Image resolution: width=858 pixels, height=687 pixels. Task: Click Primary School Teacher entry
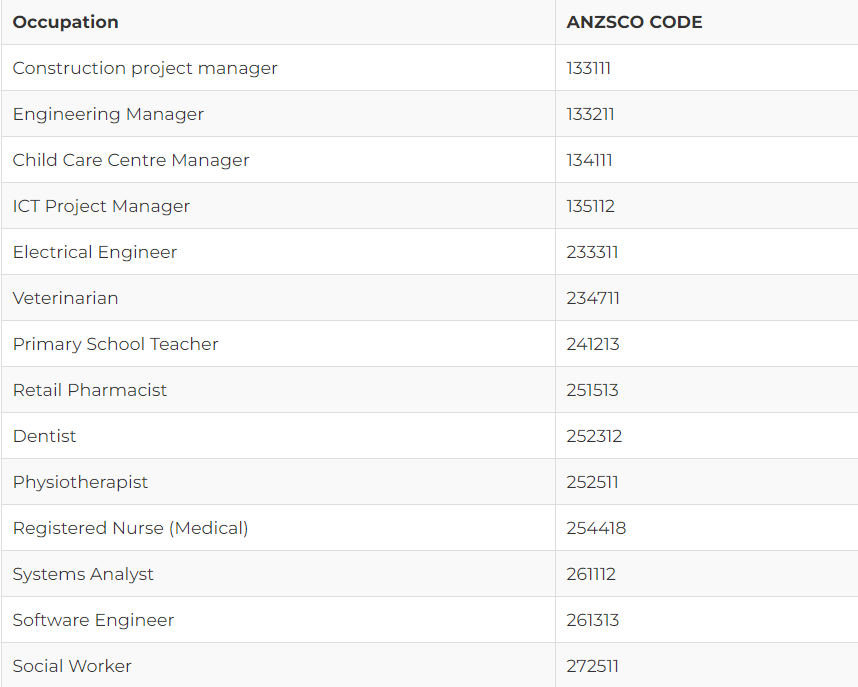pyautogui.click(x=115, y=344)
